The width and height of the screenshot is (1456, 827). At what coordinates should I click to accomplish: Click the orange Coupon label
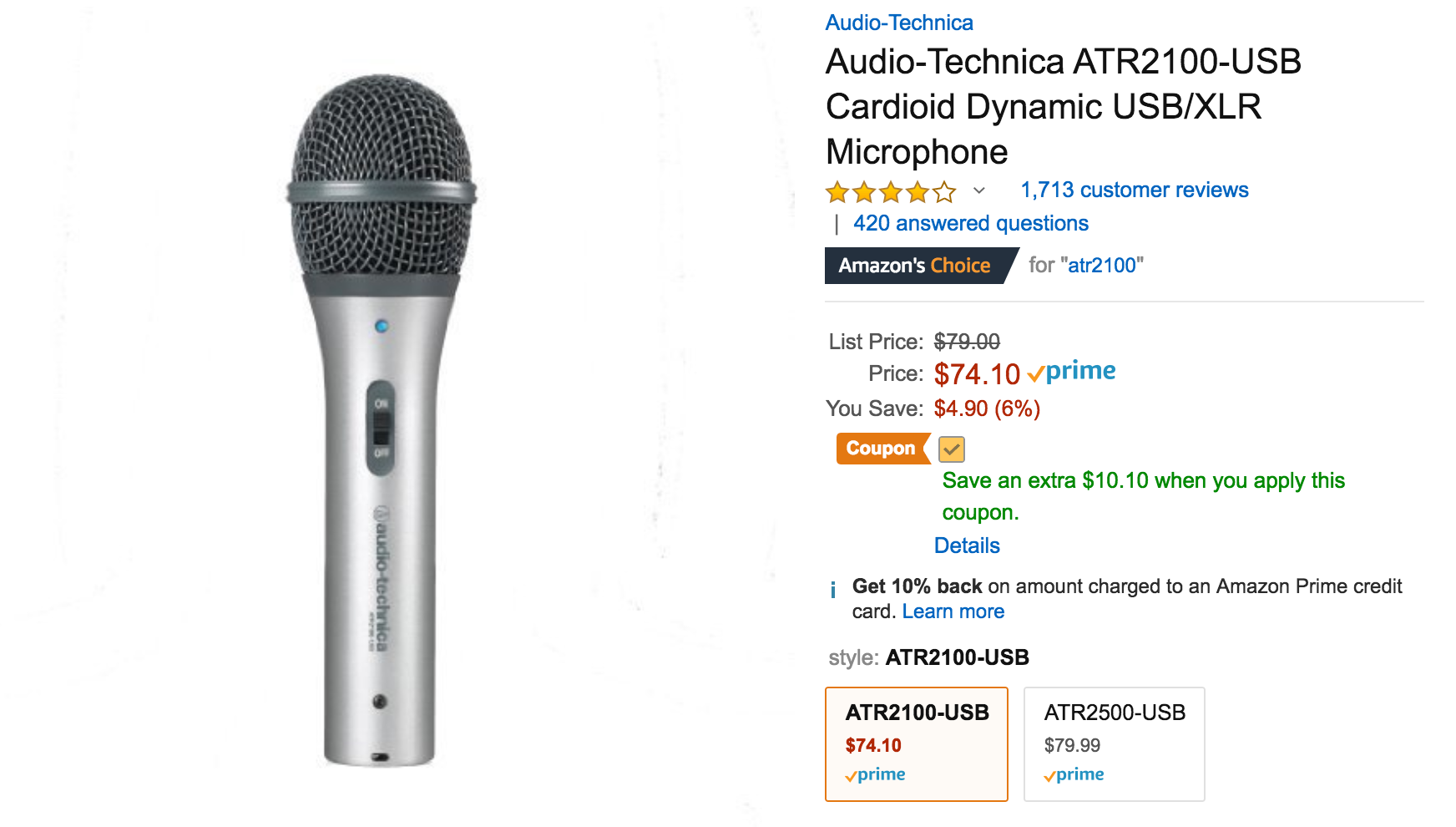882,449
